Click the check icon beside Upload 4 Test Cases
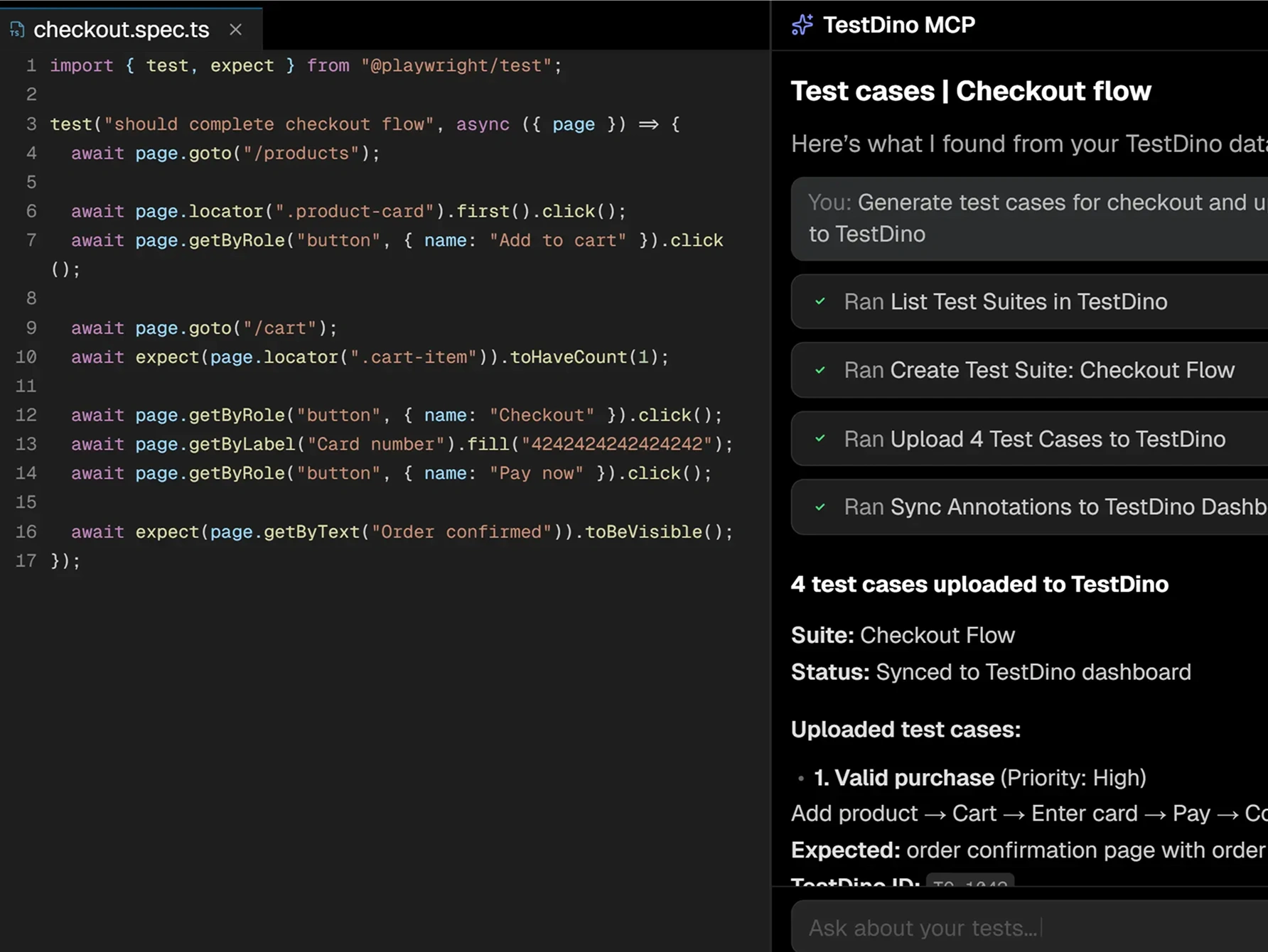 [820, 439]
